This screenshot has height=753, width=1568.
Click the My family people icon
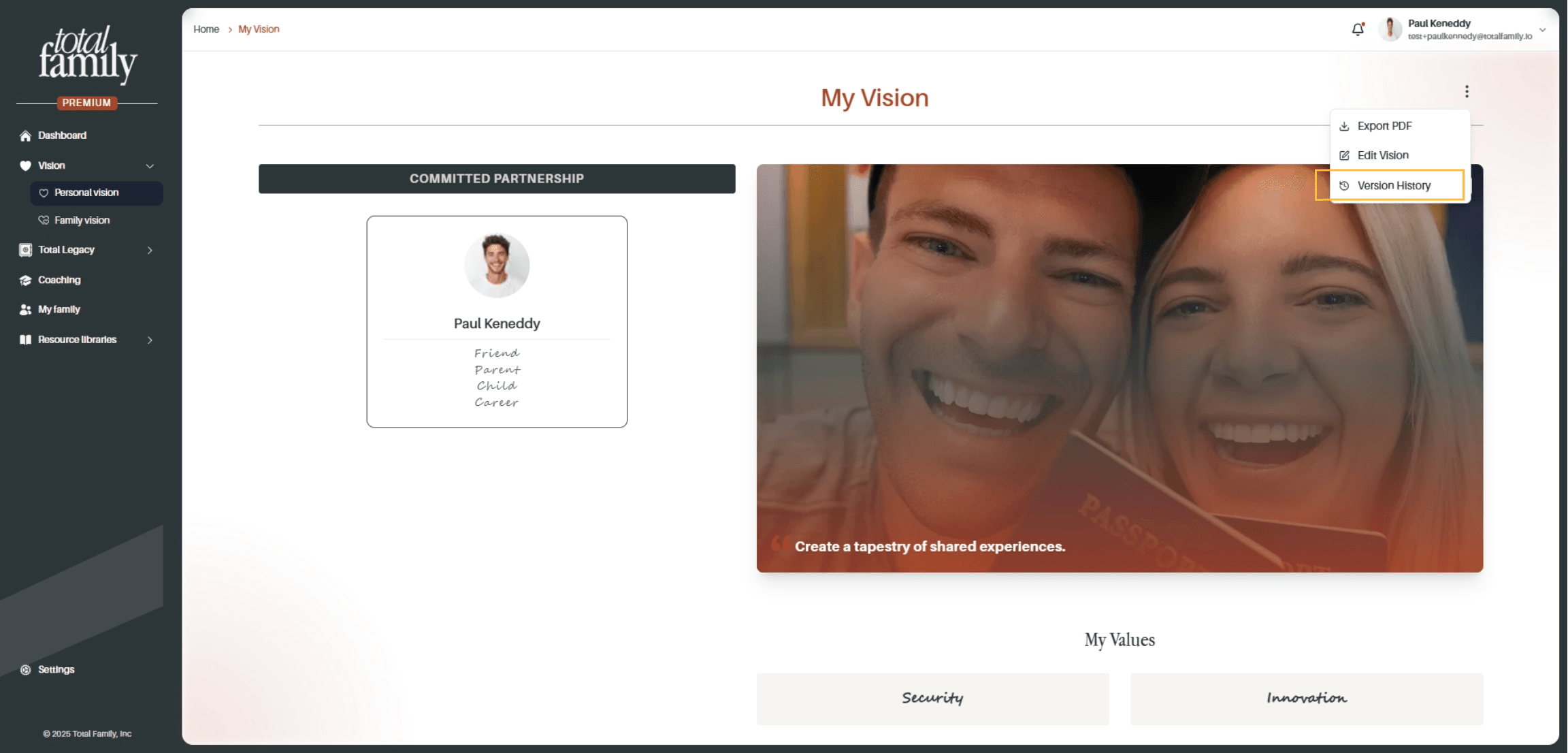(x=25, y=309)
